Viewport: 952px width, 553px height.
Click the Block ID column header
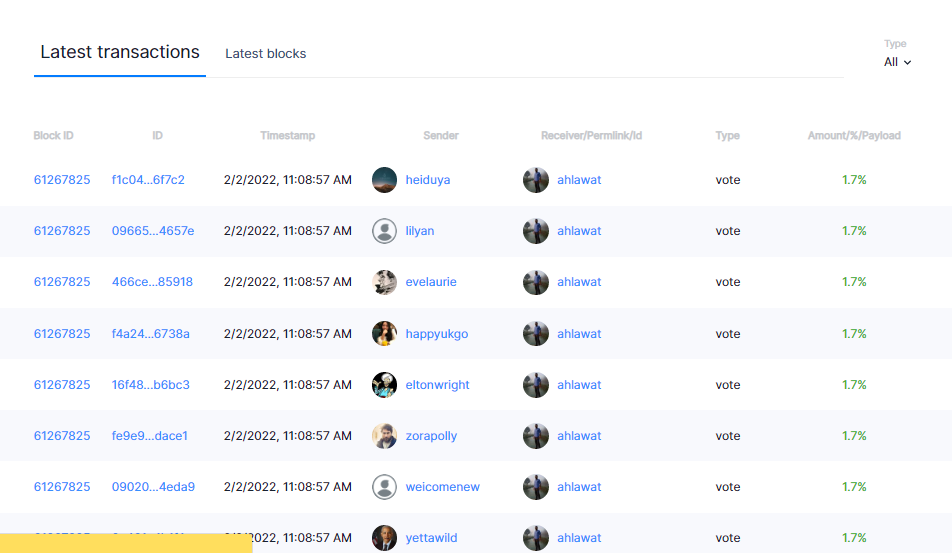point(53,135)
